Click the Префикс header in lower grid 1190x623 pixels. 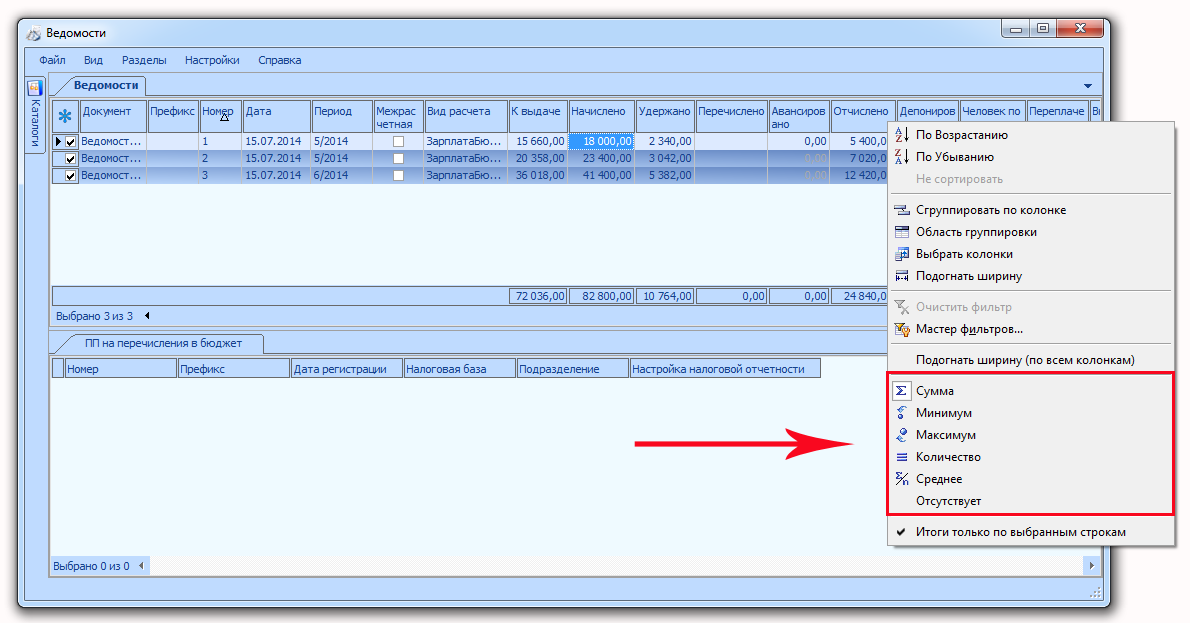[234, 369]
